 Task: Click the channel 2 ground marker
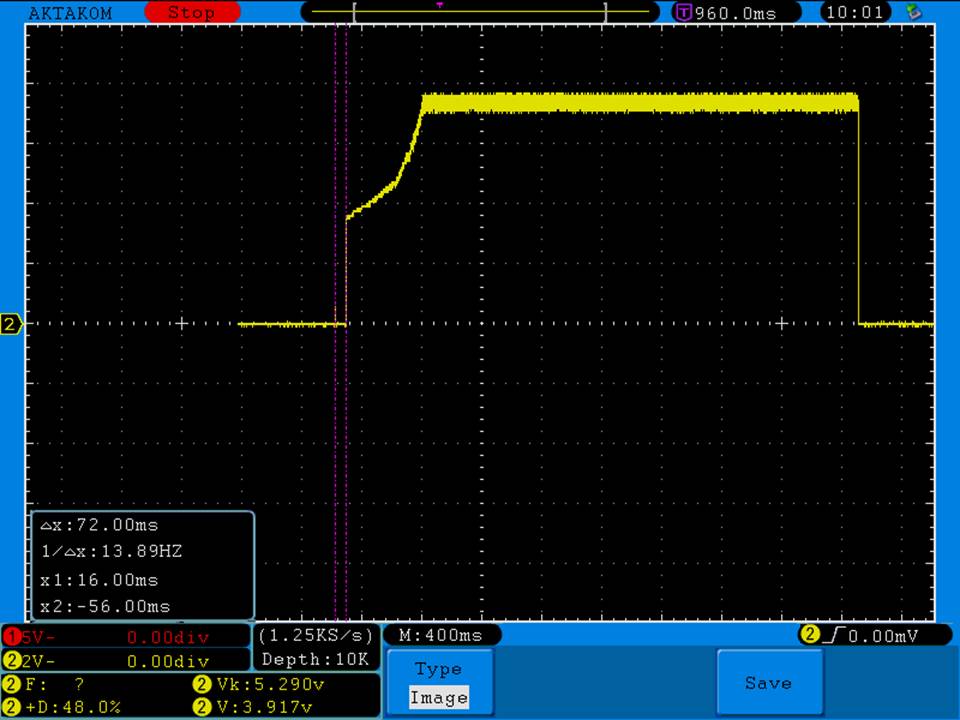tap(11, 324)
